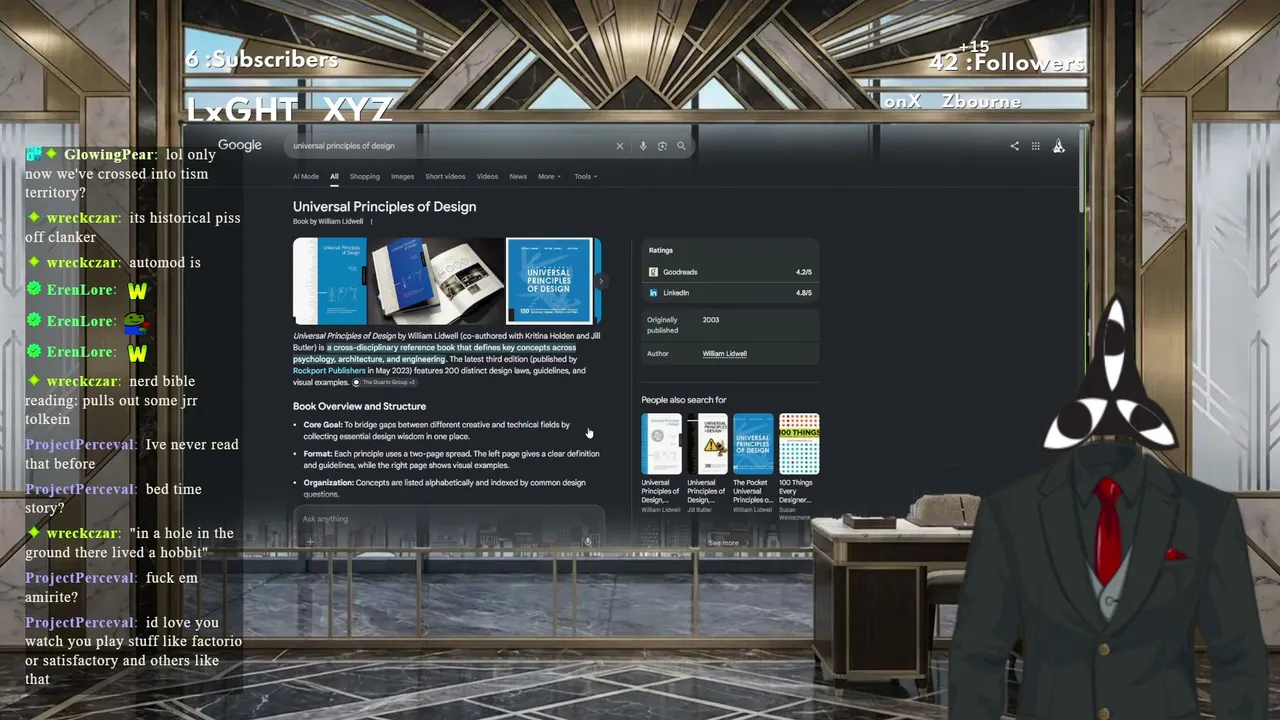Expand 'See more' under People also search for
The width and height of the screenshot is (1280, 720).
pyautogui.click(x=728, y=543)
